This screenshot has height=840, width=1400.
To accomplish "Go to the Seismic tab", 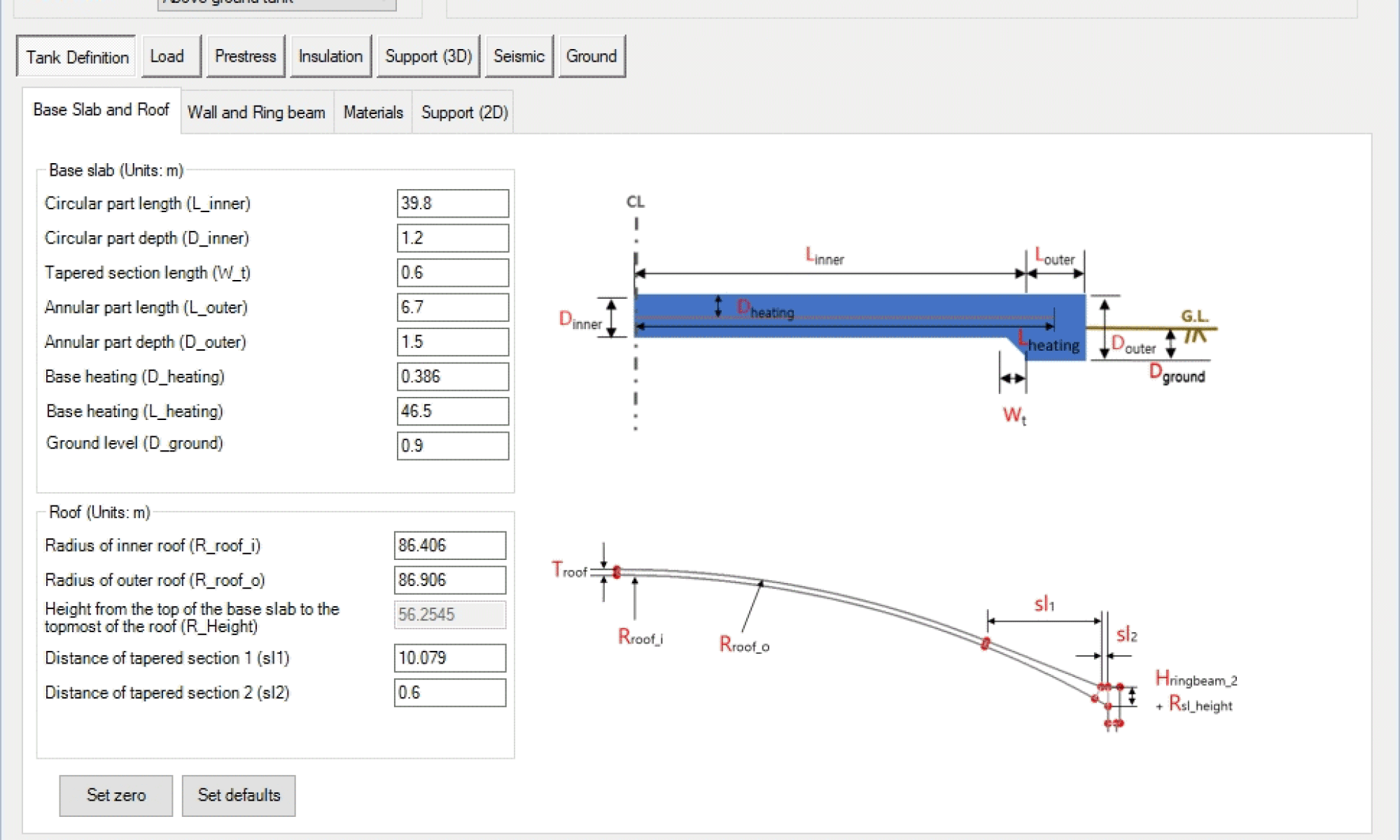I will pyautogui.click(x=519, y=57).
